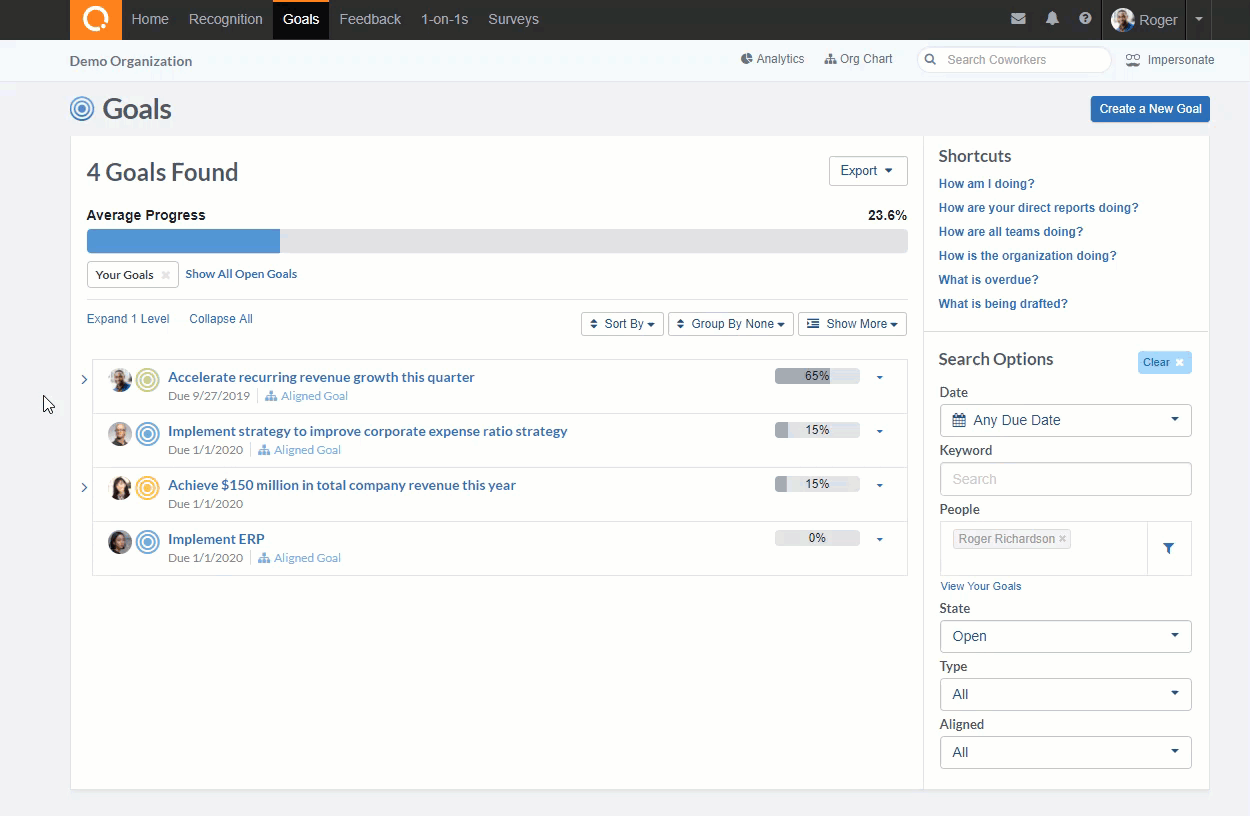This screenshot has height=816, width=1250.
Task: Switch to the Feedback tab
Action: pos(370,19)
